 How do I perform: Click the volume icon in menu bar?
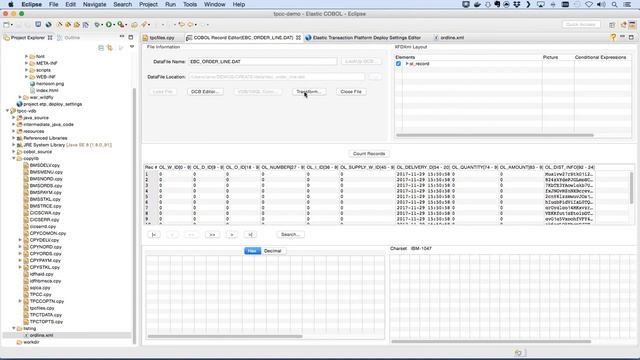click(601, 4)
